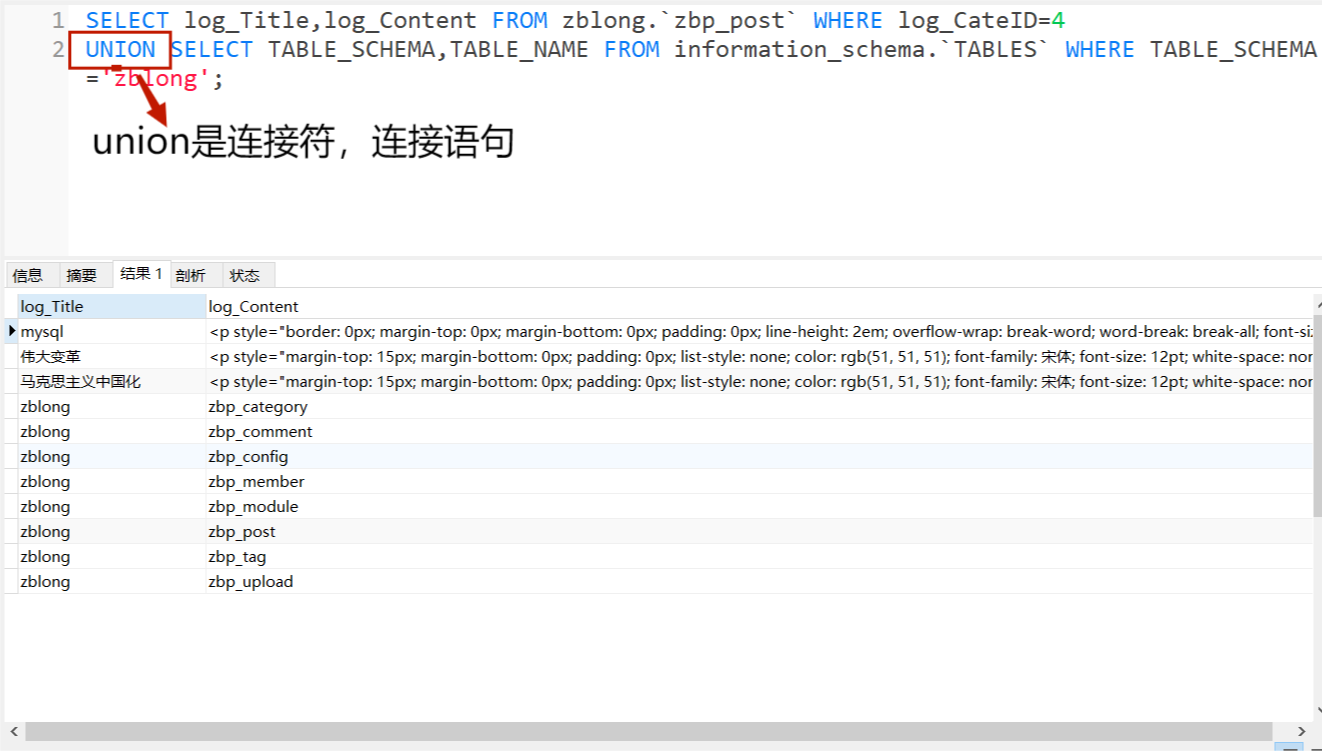Click the zbp_config cell
1323x751 pixels.
coord(759,456)
